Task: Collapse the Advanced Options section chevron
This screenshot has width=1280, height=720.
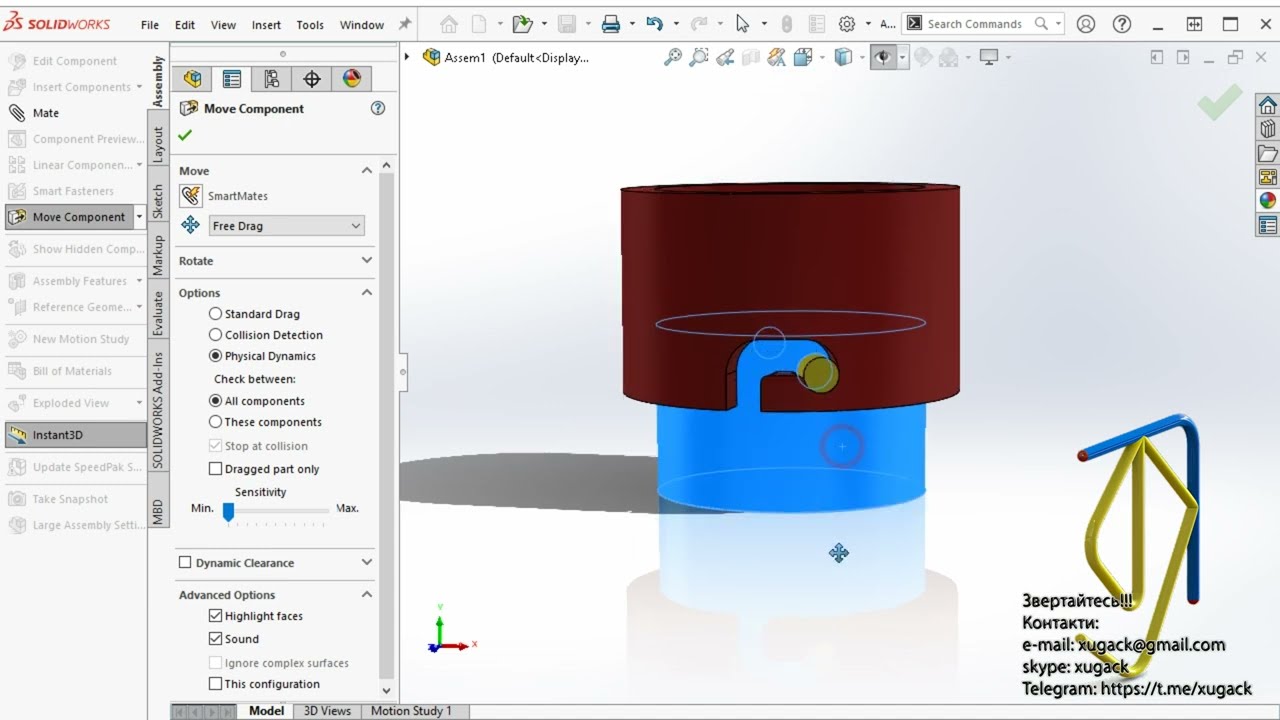Action: tap(366, 595)
